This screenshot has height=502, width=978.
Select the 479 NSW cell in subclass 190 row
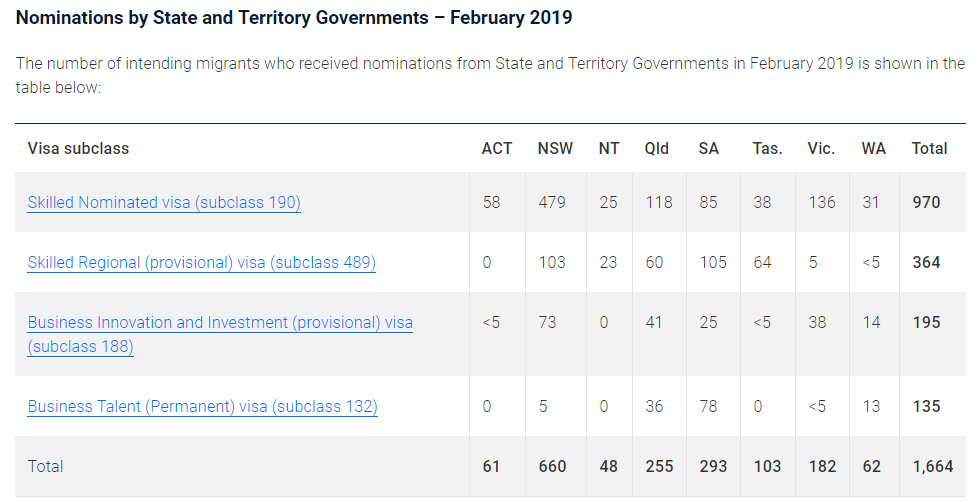click(x=551, y=203)
